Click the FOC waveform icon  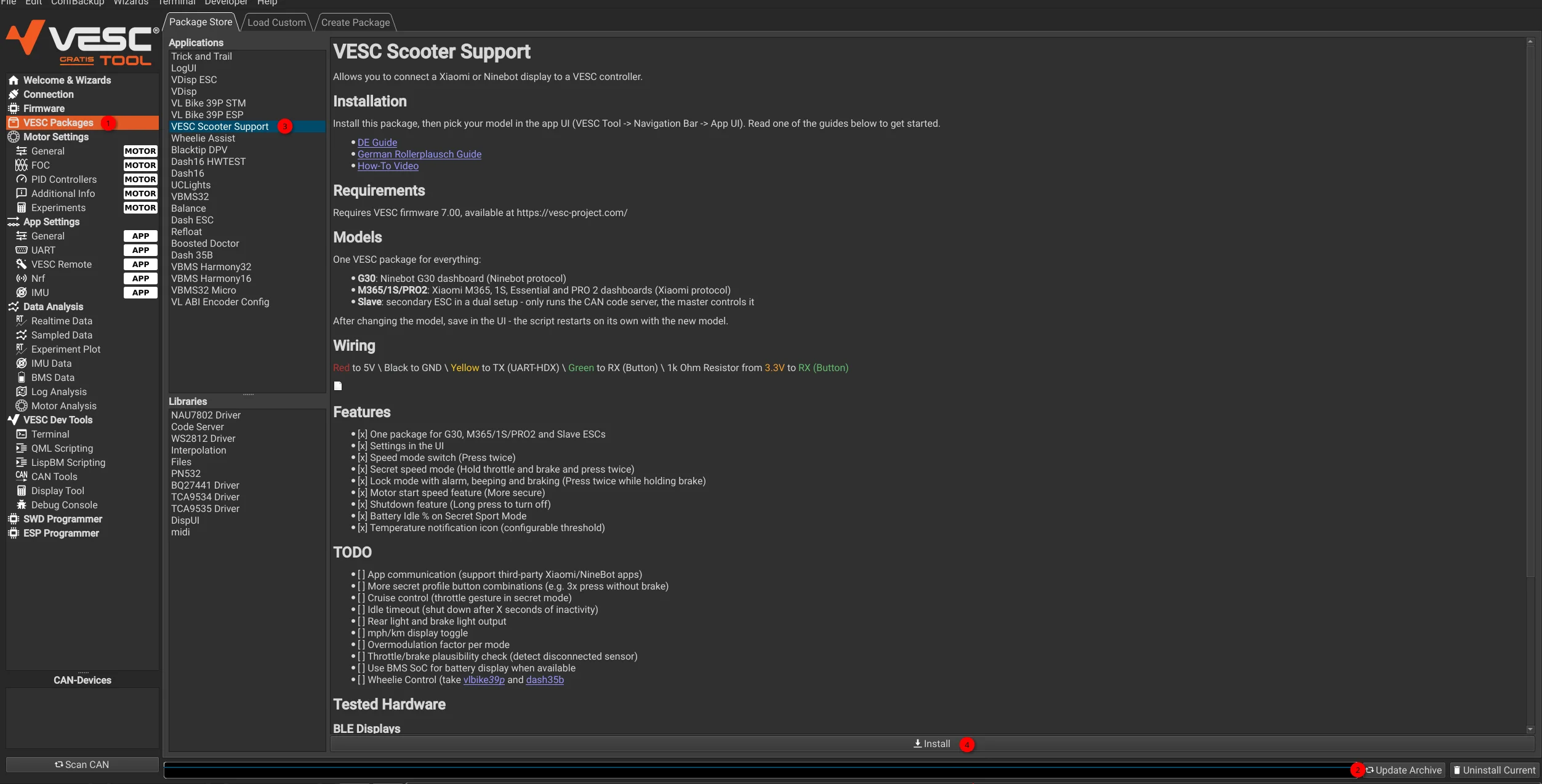(x=22, y=166)
